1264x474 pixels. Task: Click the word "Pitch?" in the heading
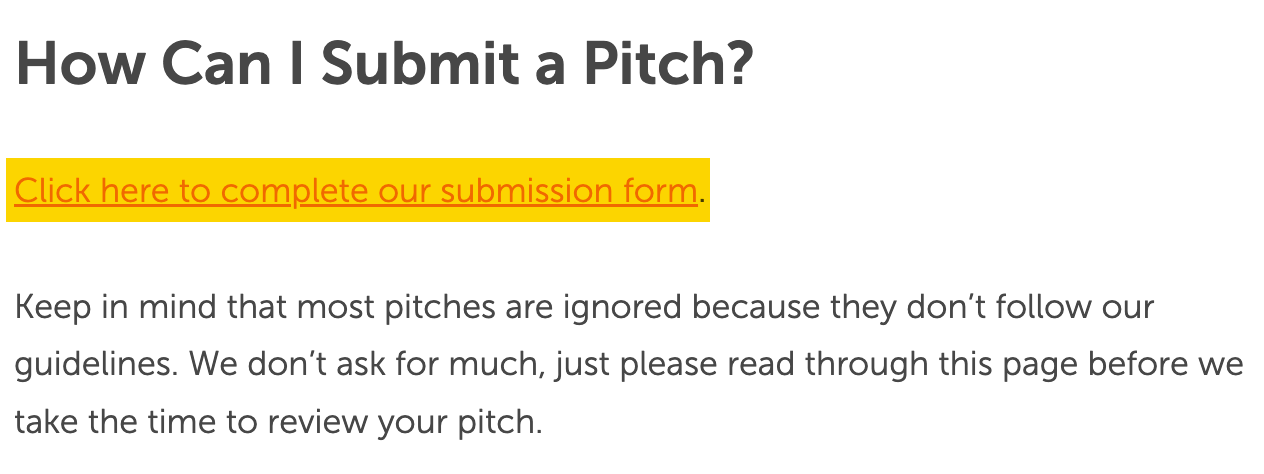pyautogui.click(x=667, y=65)
